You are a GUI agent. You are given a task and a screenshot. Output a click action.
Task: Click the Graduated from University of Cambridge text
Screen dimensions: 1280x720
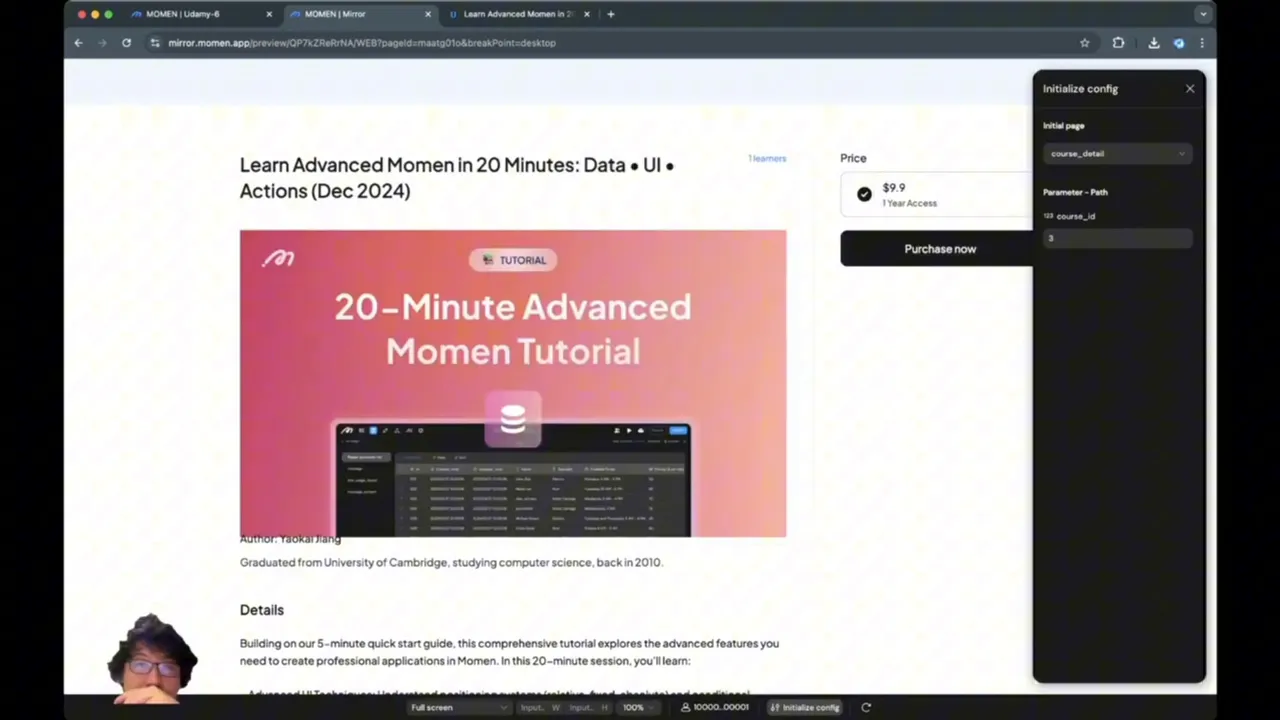tap(451, 562)
